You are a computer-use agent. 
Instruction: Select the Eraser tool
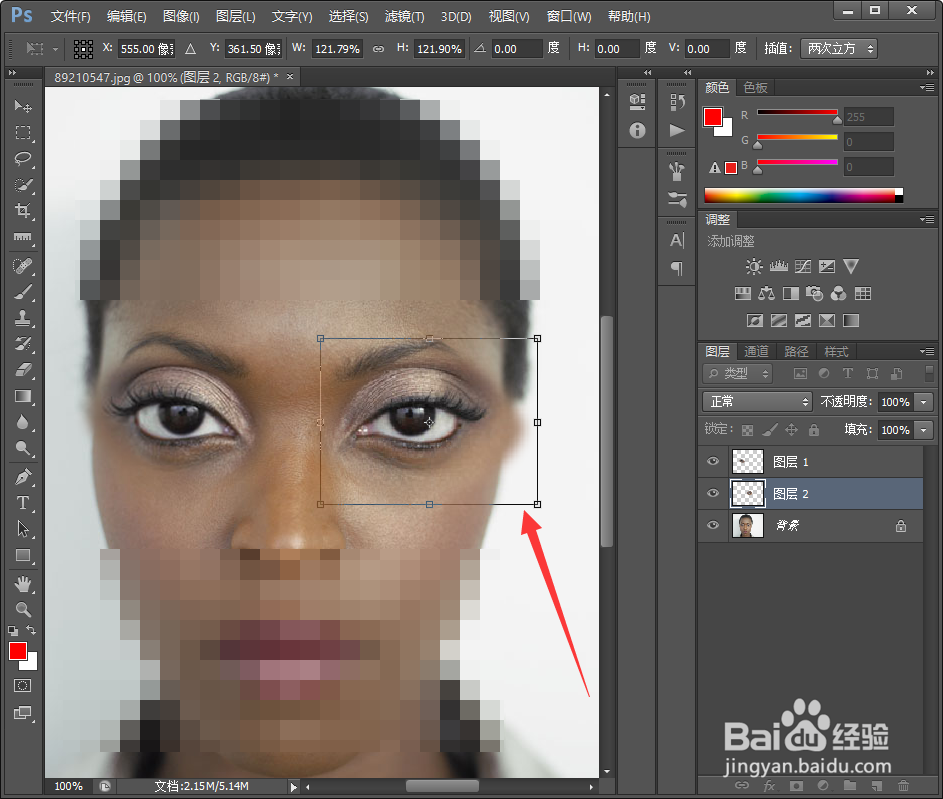pos(23,370)
